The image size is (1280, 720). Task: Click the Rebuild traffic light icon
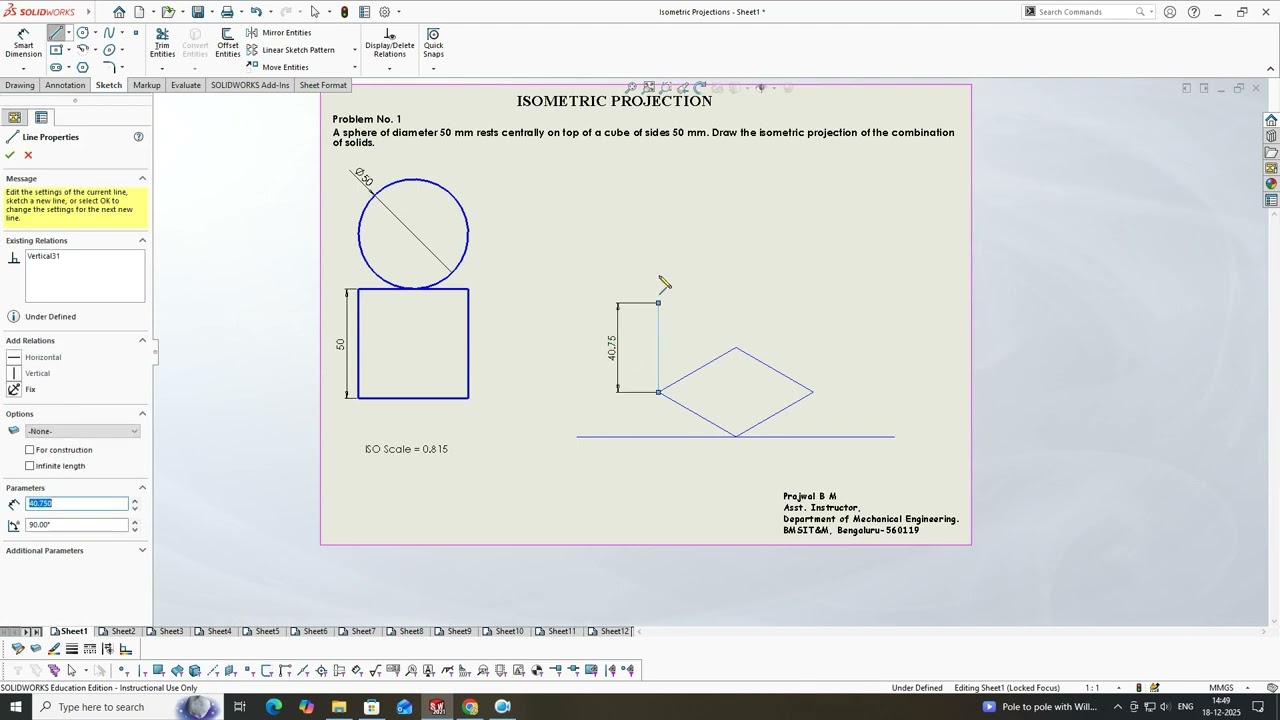[345, 12]
